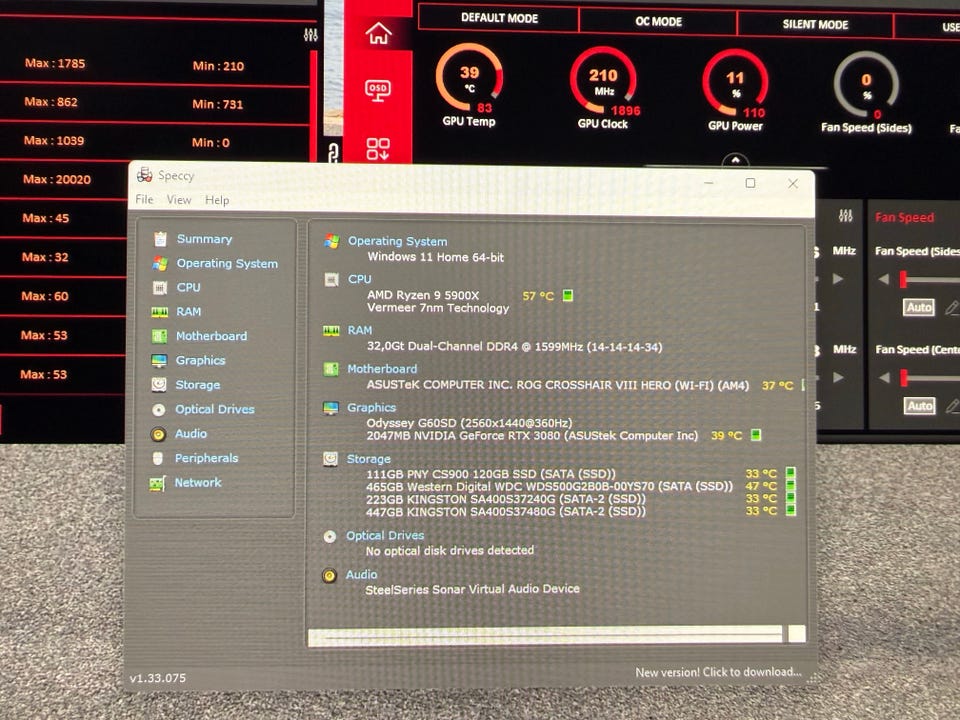Open RAM heading link in summary pane
This screenshot has width=960, height=720.
coord(359,331)
